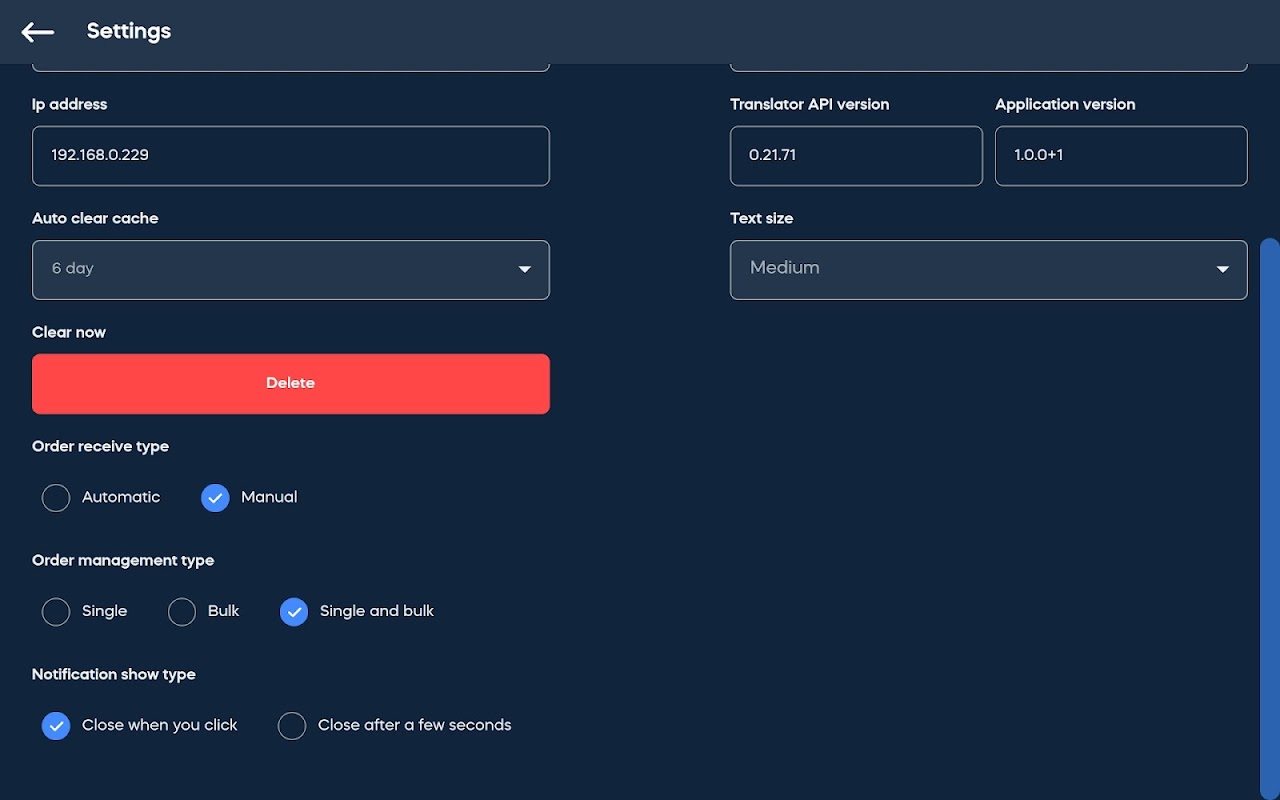
Task: Open the Auto clear cache dropdown
Action: tap(290, 270)
